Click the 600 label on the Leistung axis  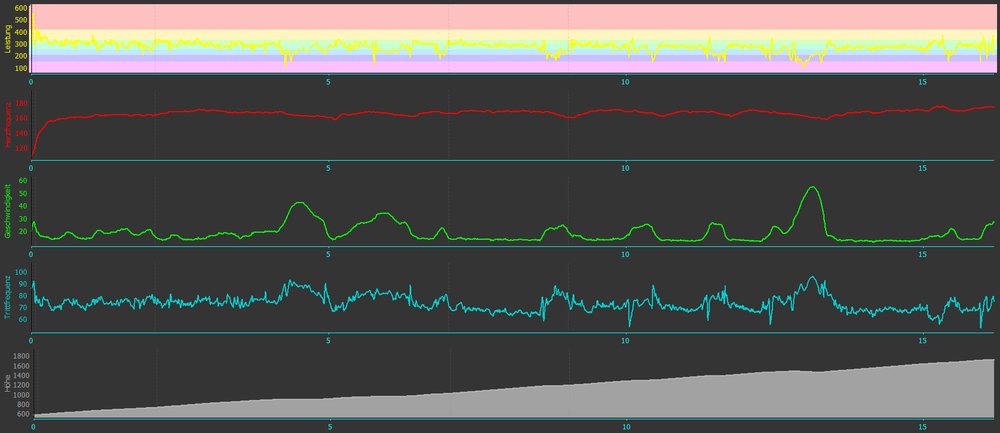pyautogui.click(x=21, y=8)
